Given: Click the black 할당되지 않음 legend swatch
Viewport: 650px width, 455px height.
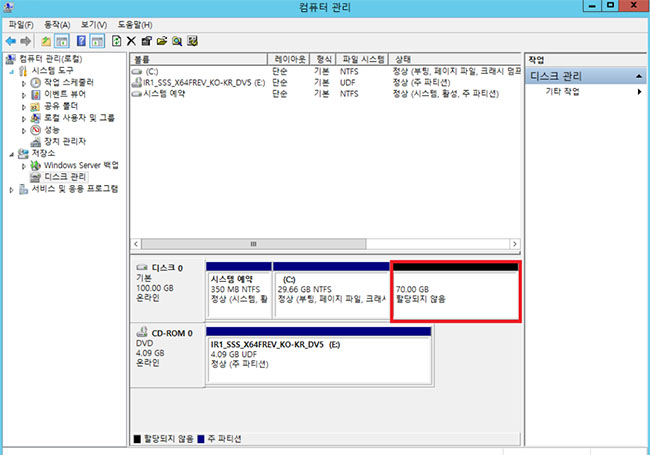Looking at the screenshot, I should (x=137, y=439).
